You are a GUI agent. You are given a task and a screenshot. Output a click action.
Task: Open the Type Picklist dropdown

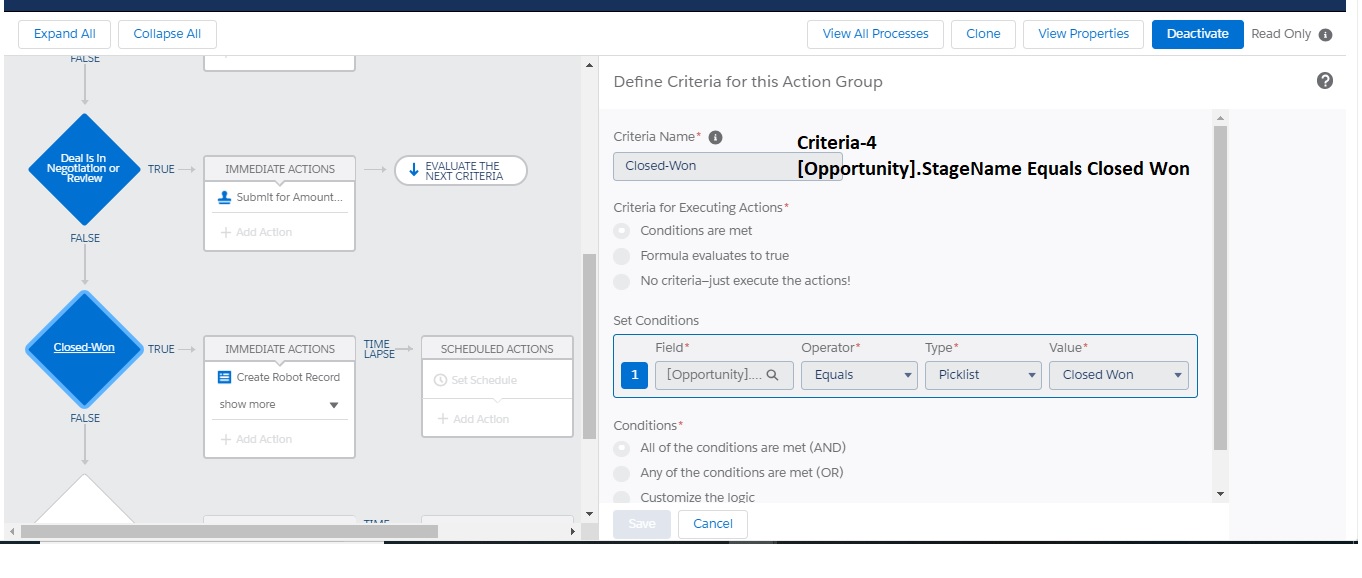(983, 375)
